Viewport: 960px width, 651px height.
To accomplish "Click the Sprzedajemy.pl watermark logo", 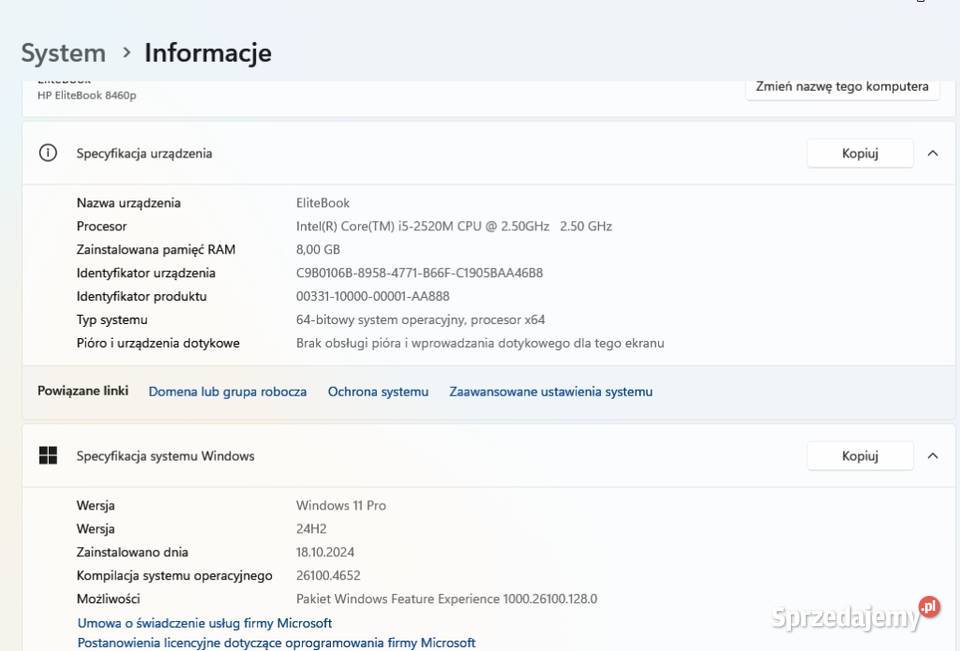I will point(856,615).
